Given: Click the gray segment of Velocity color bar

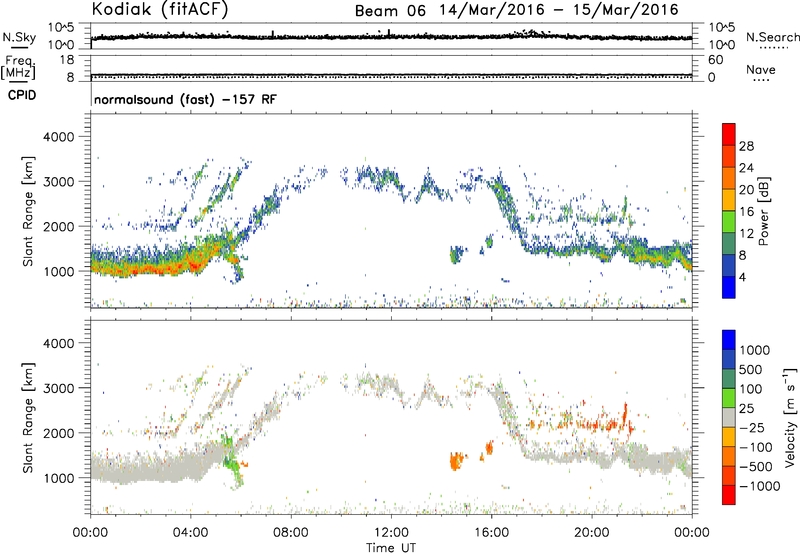Looking at the screenshot, I should pos(729,417).
